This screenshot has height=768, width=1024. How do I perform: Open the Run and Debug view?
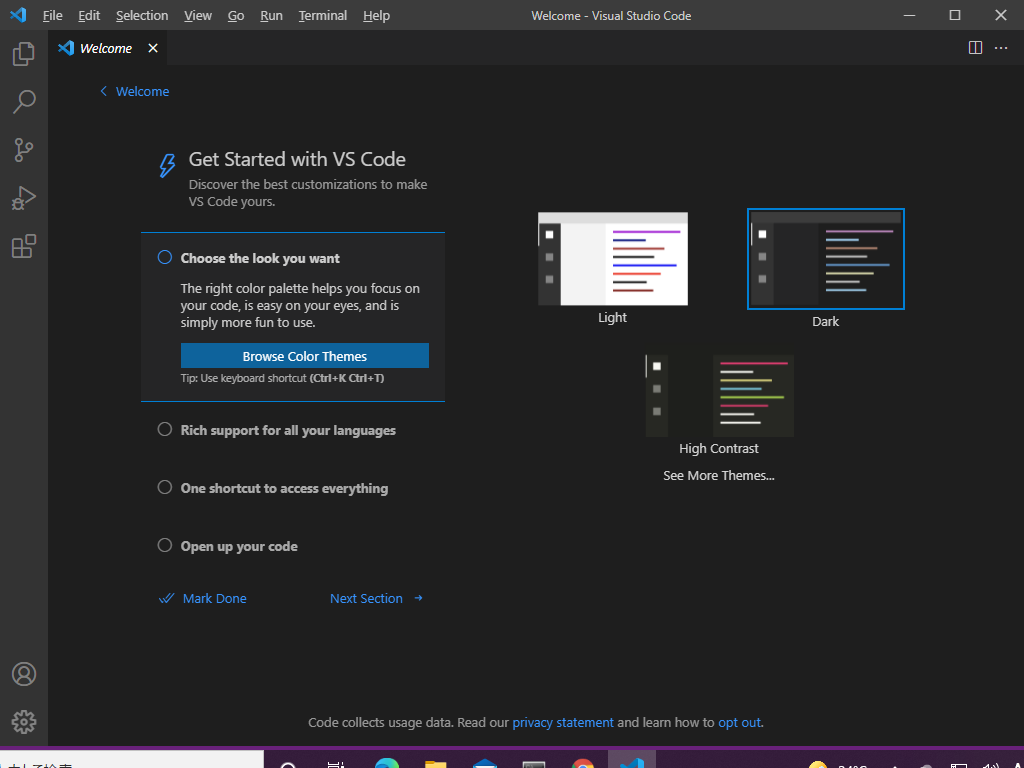click(x=24, y=198)
